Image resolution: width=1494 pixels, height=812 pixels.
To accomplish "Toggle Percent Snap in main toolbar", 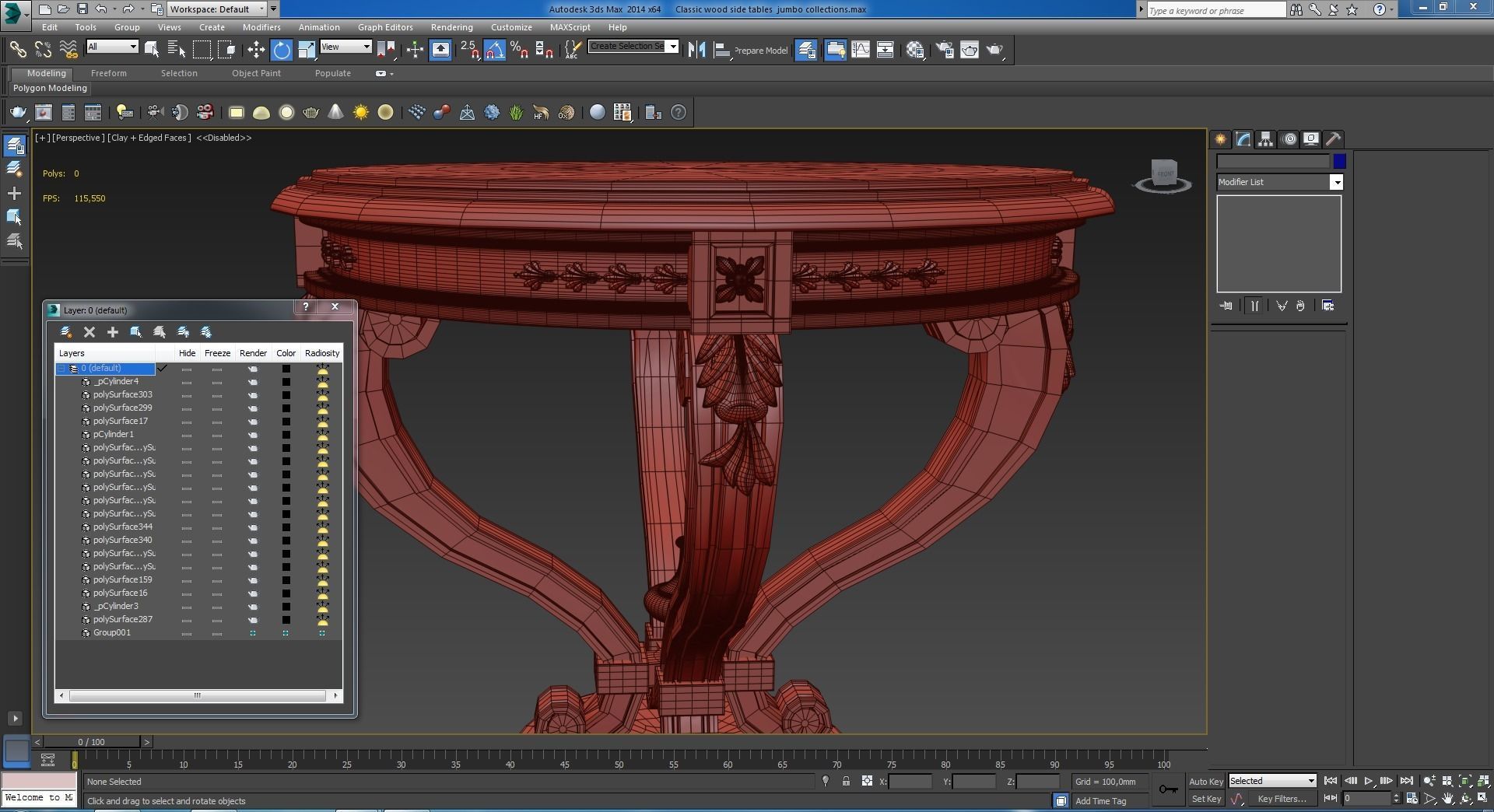I will coord(520,50).
